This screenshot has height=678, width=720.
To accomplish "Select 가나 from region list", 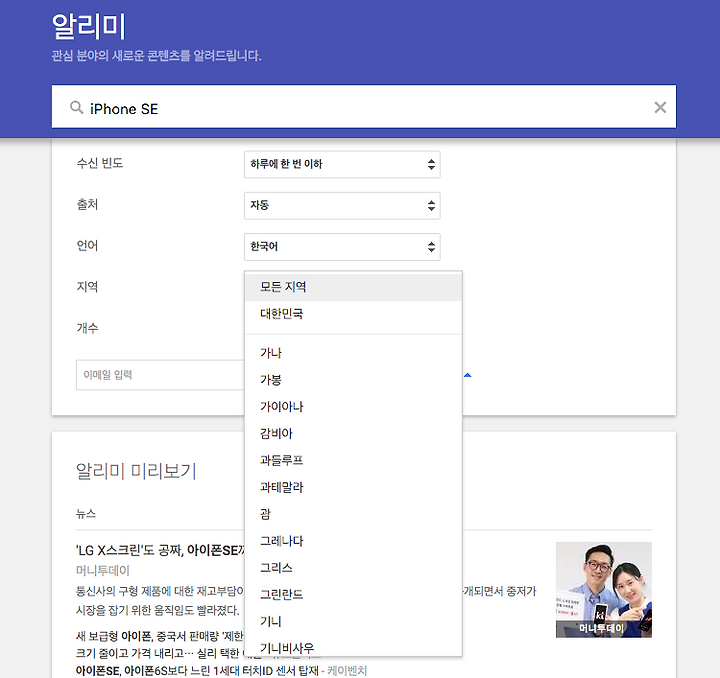I will pos(353,353).
